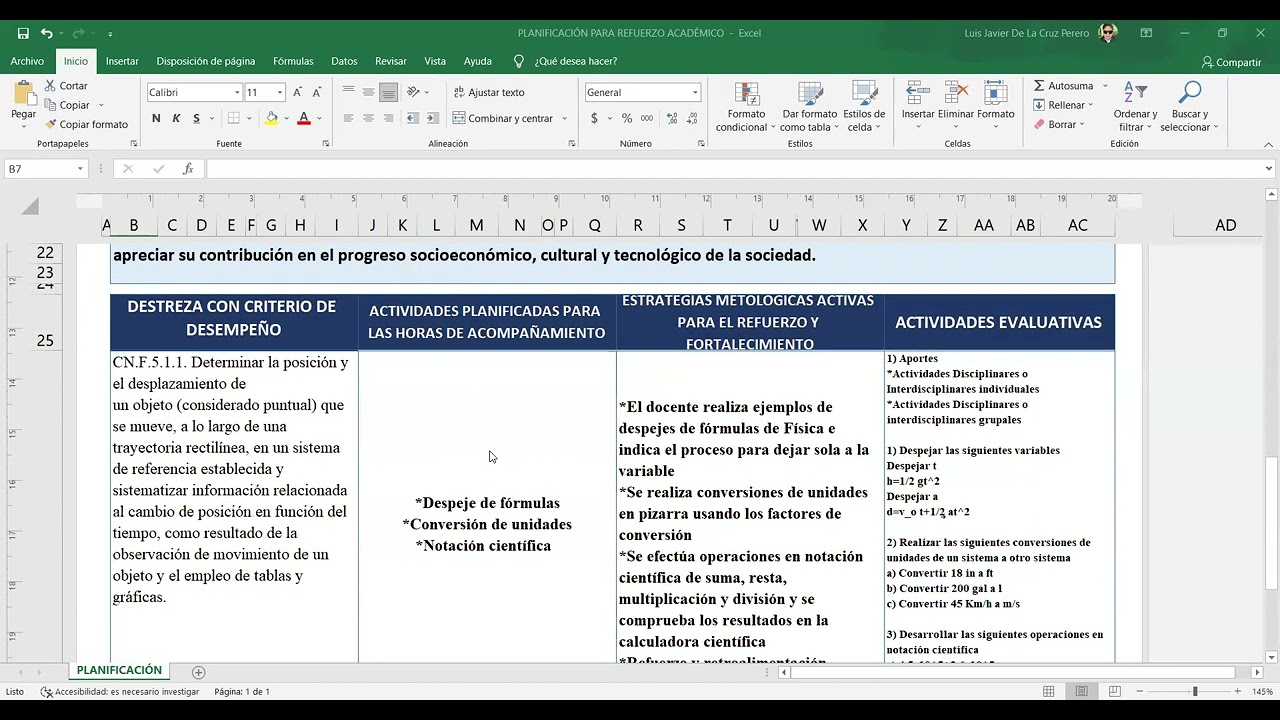
Task: Click the Accesibilidad: es necesario investigar status
Action: pos(119,691)
